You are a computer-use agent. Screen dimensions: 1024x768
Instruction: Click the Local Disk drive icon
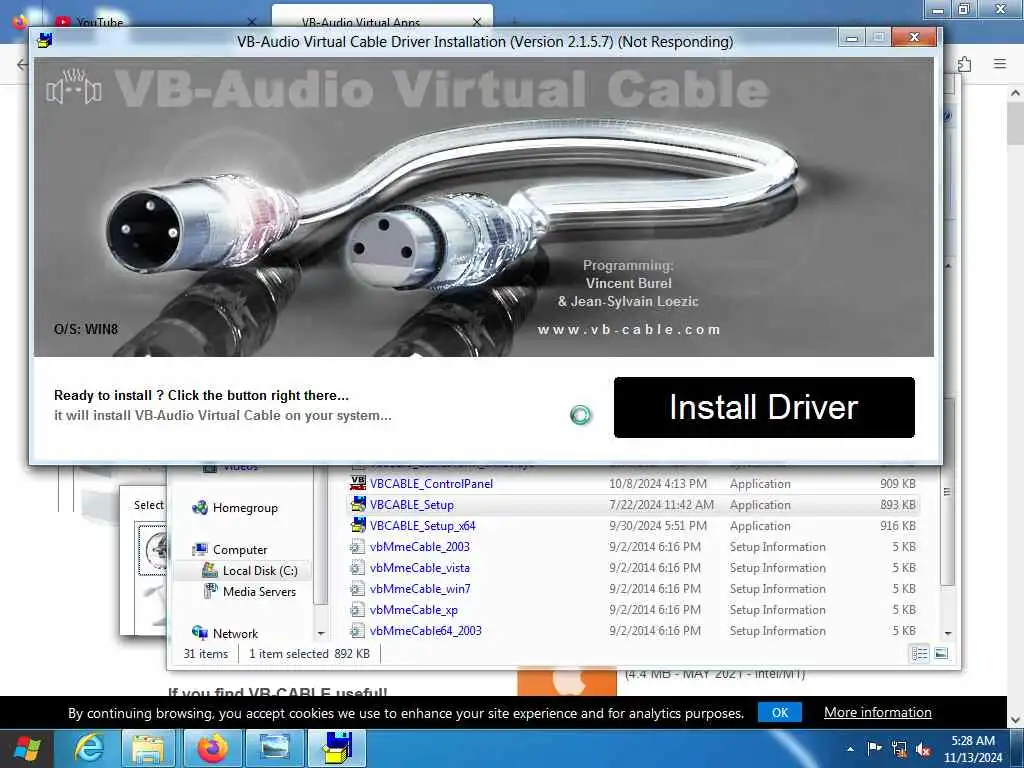[210, 570]
